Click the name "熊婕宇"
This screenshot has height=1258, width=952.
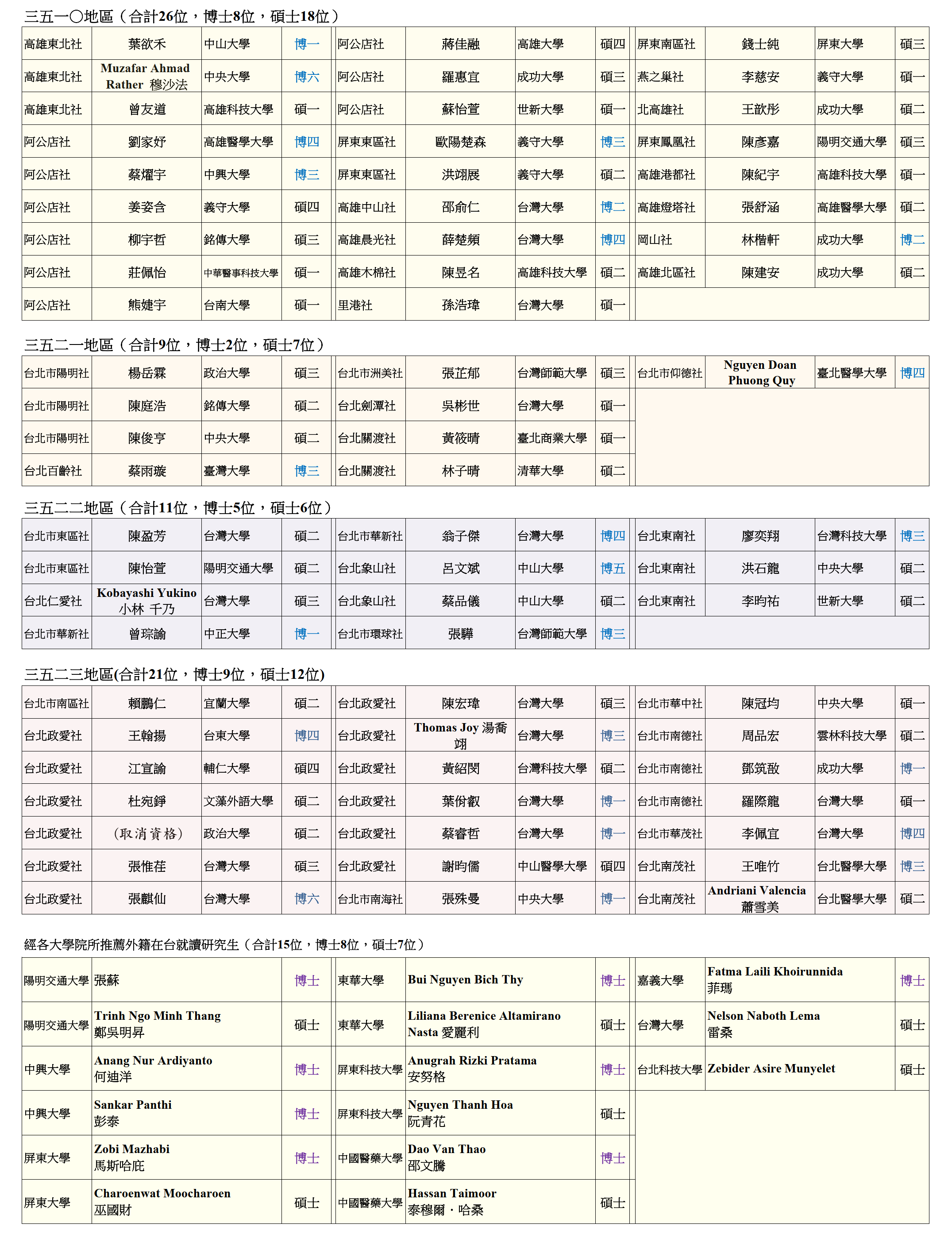point(146,305)
